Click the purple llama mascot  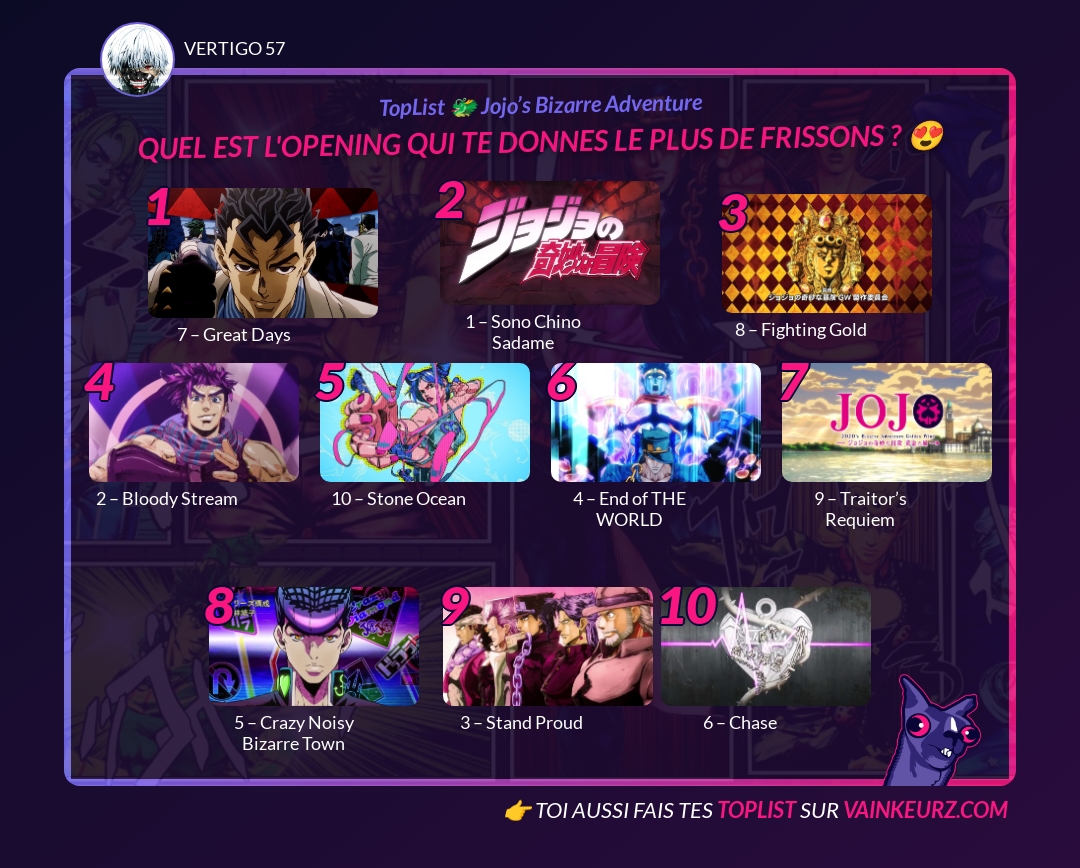point(933,731)
